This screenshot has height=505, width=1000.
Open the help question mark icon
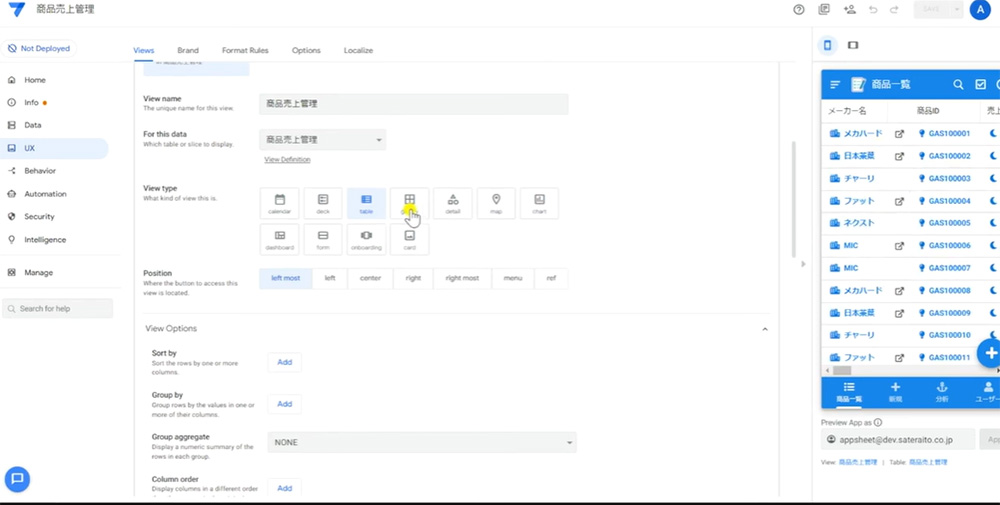798,10
